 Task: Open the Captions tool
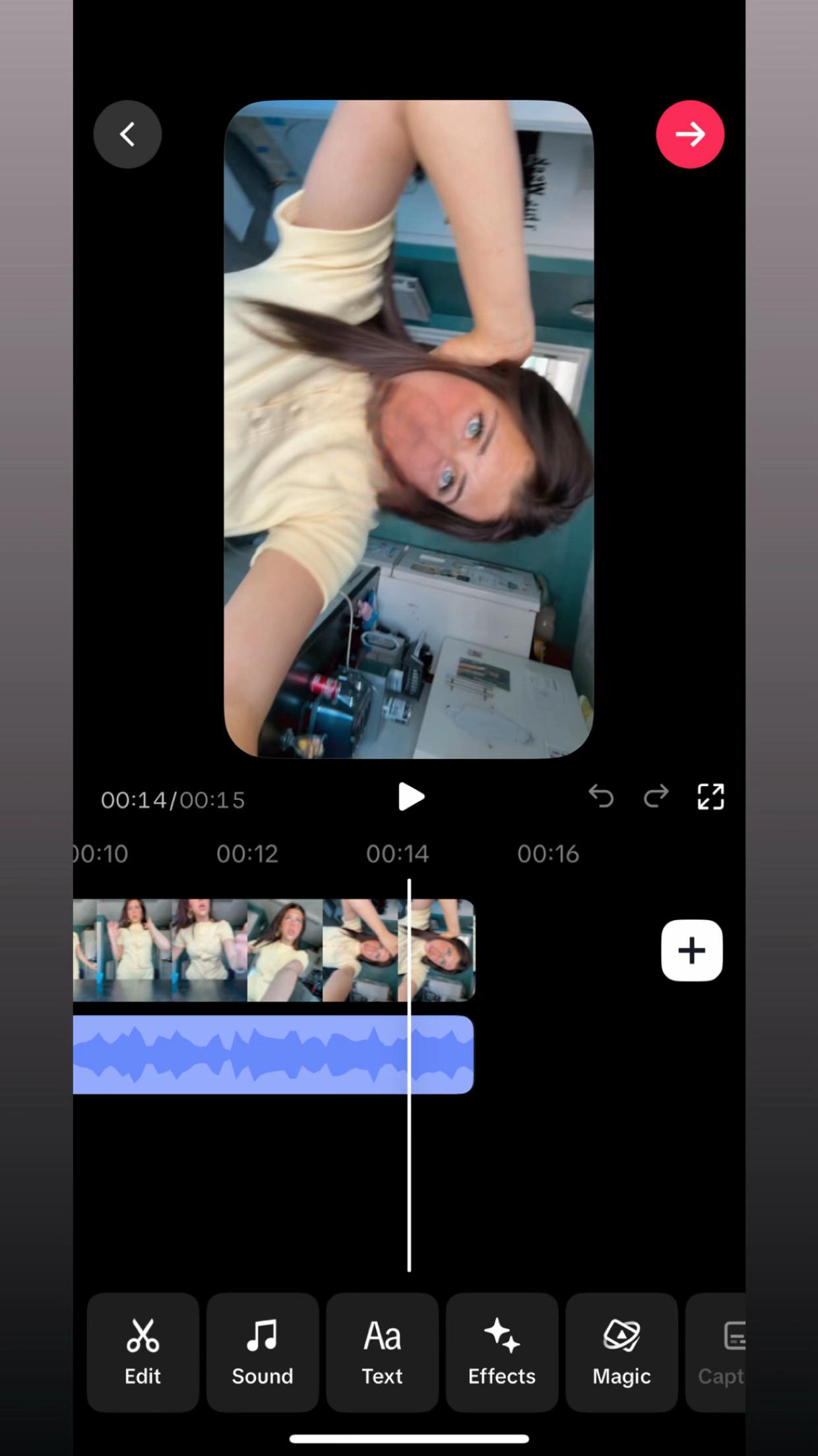(x=716, y=1352)
